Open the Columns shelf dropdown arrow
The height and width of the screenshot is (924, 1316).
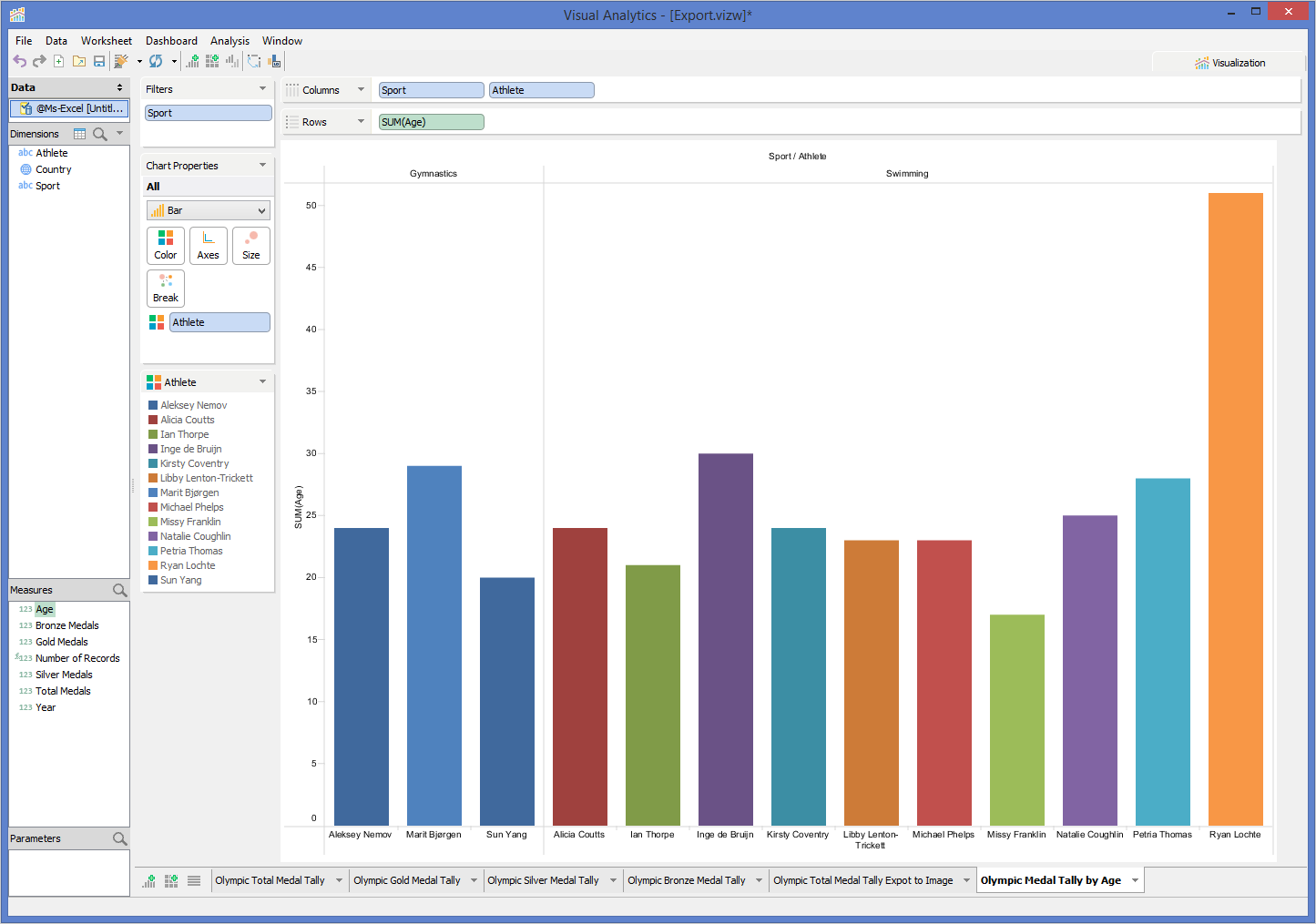[x=361, y=89]
